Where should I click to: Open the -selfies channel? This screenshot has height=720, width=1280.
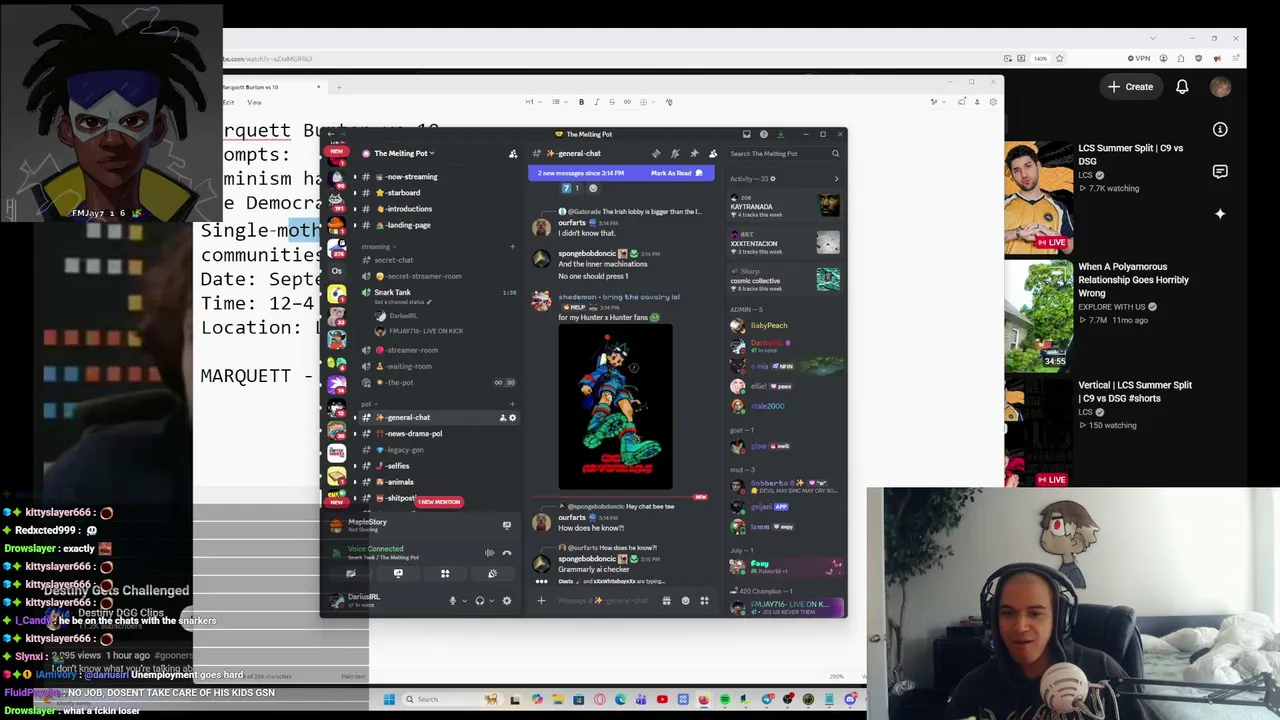[398, 466]
